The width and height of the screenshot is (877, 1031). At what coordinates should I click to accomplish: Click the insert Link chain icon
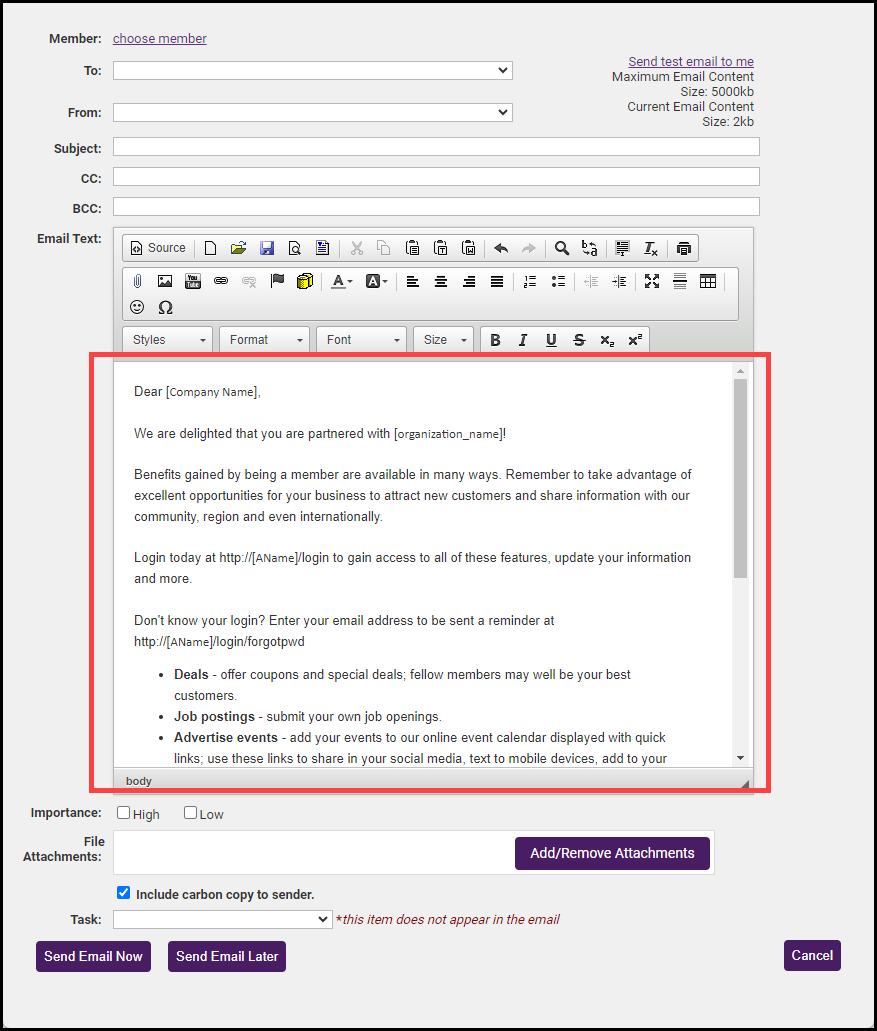221,281
